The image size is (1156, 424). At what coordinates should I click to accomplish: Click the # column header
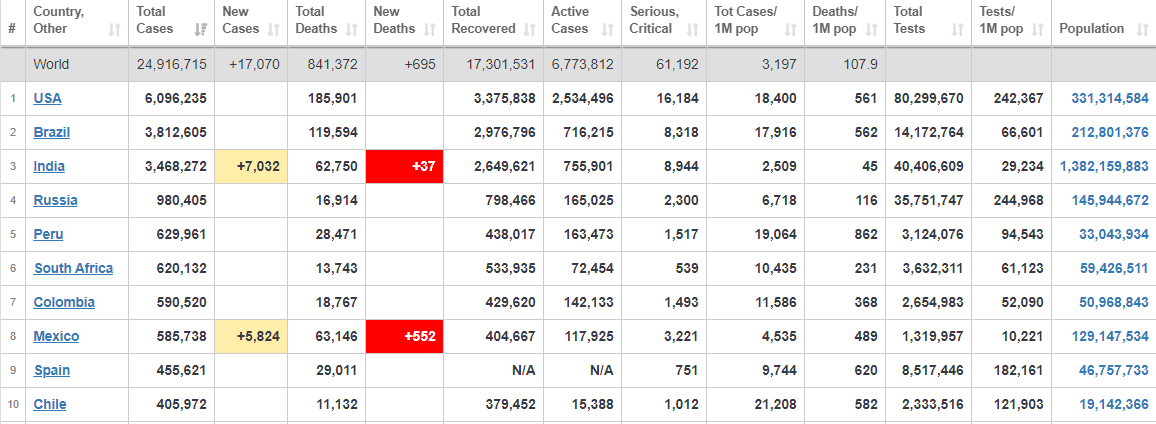12,29
